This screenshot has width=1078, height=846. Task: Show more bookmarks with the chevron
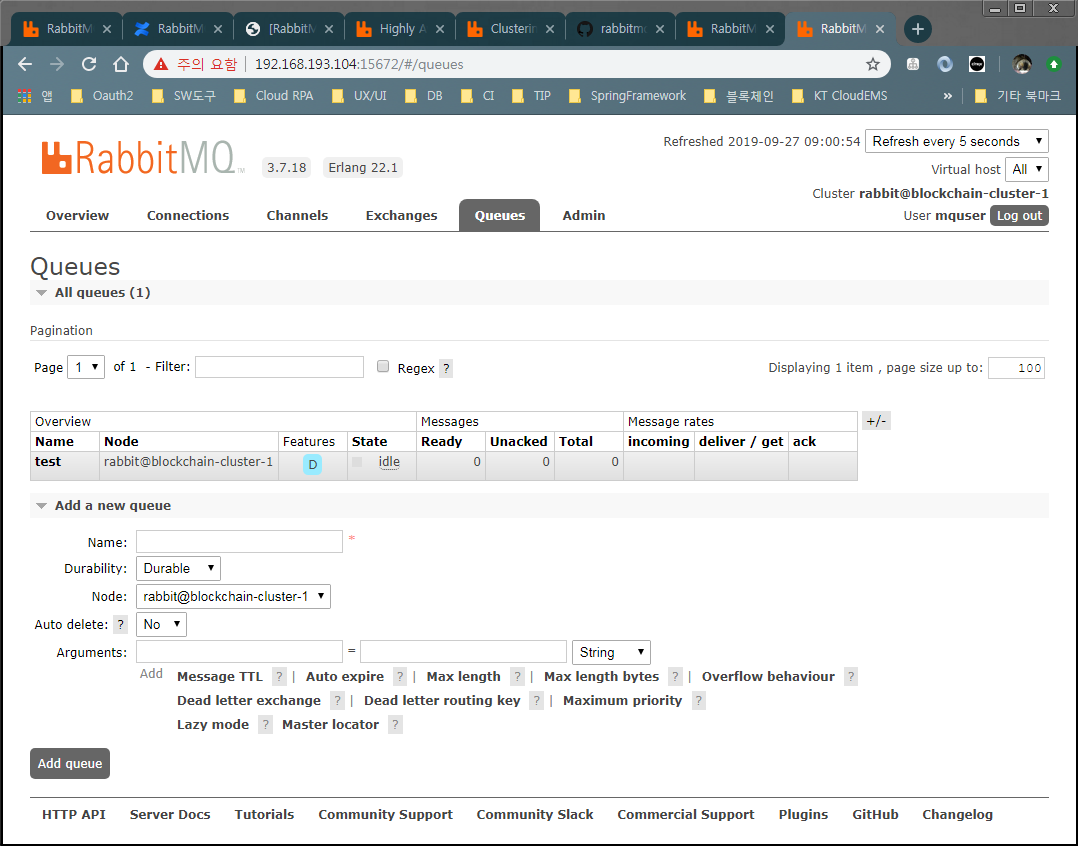pos(947,96)
